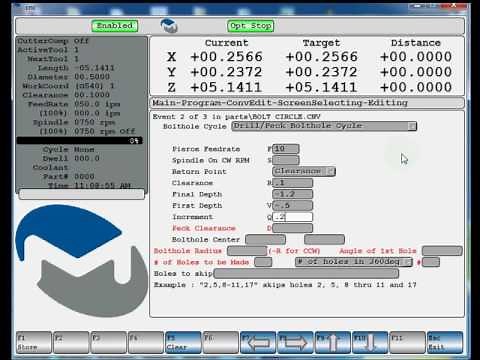
Task: Click the Bolthole Radius field
Action: (247, 251)
